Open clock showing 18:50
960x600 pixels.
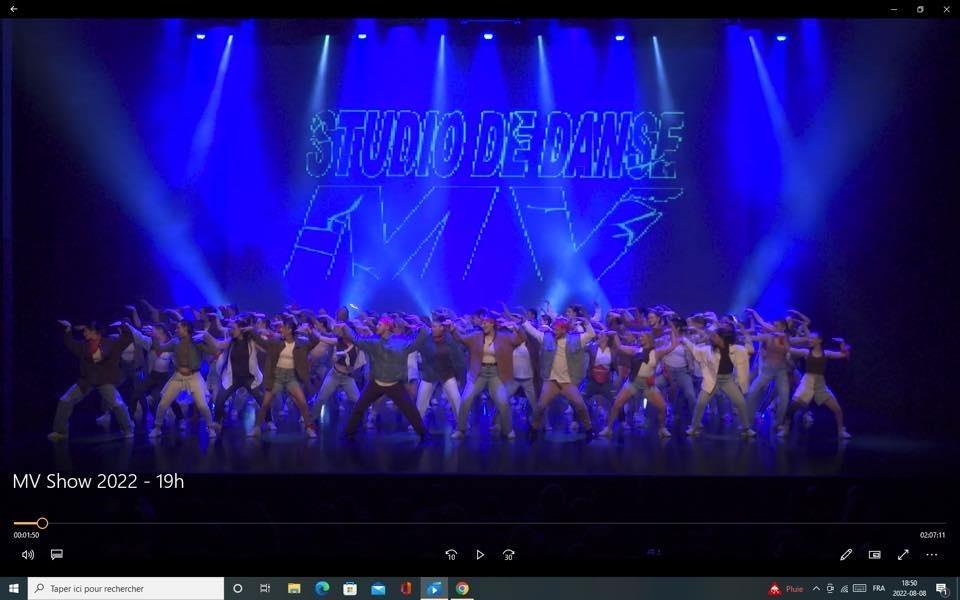click(x=909, y=588)
